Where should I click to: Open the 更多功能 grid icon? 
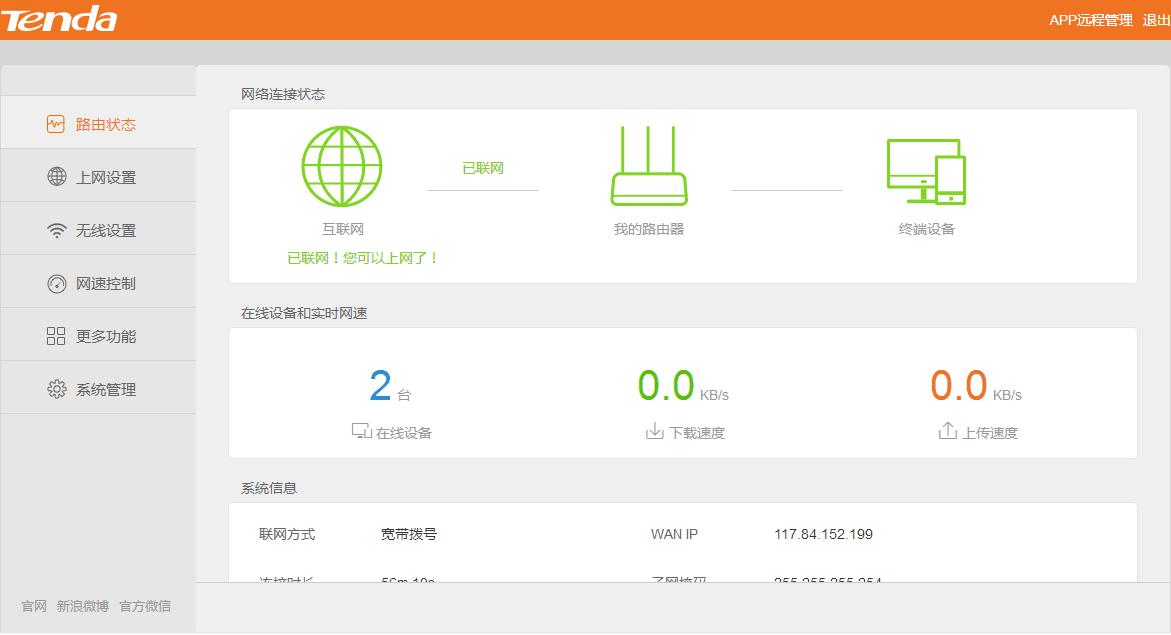56,336
